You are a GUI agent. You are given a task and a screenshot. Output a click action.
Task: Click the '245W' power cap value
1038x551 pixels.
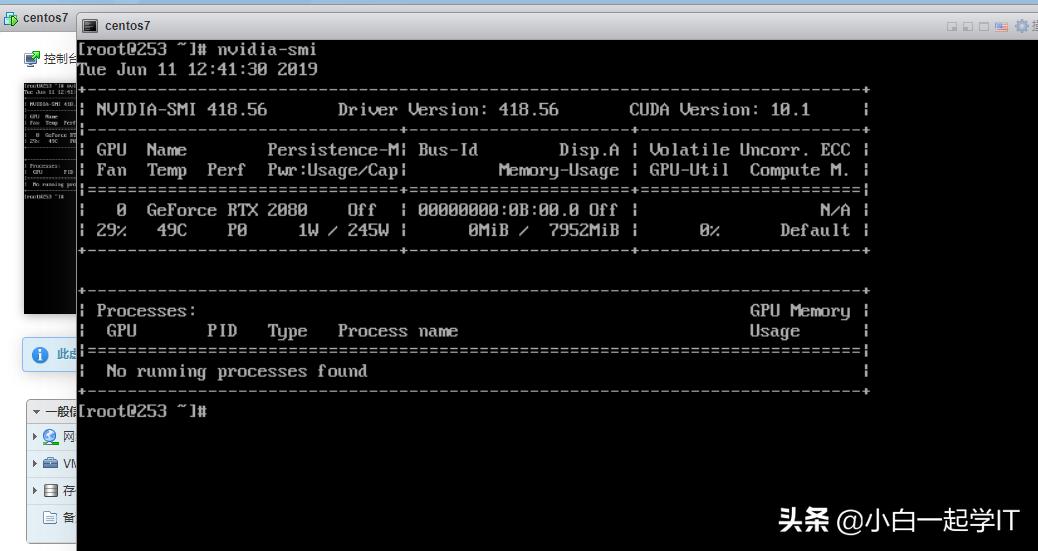[369, 230]
